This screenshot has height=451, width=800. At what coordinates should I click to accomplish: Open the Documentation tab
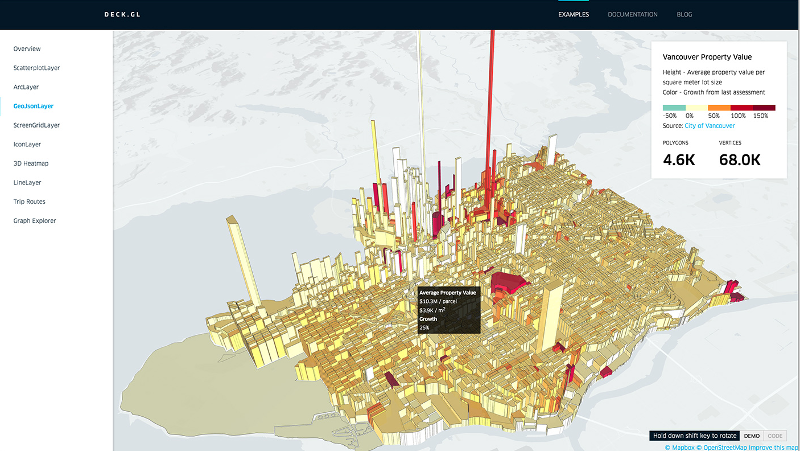click(632, 15)
